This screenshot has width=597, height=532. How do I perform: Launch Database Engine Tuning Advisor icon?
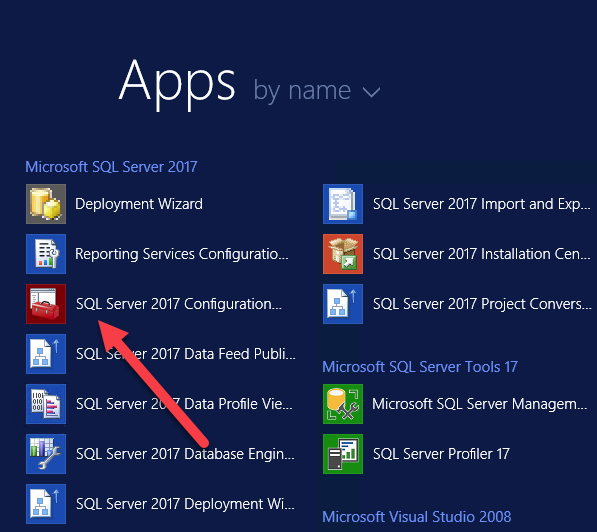pyautogui.click(x=46, y=454)
